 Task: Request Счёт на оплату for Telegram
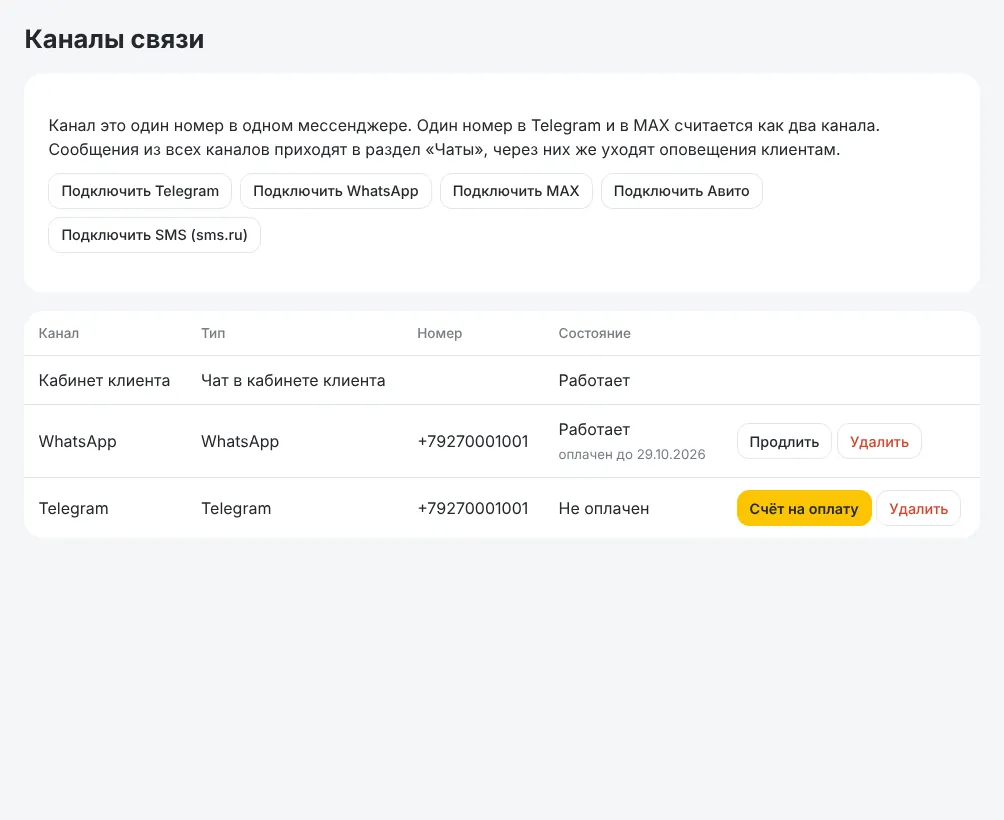pos(804,508)
